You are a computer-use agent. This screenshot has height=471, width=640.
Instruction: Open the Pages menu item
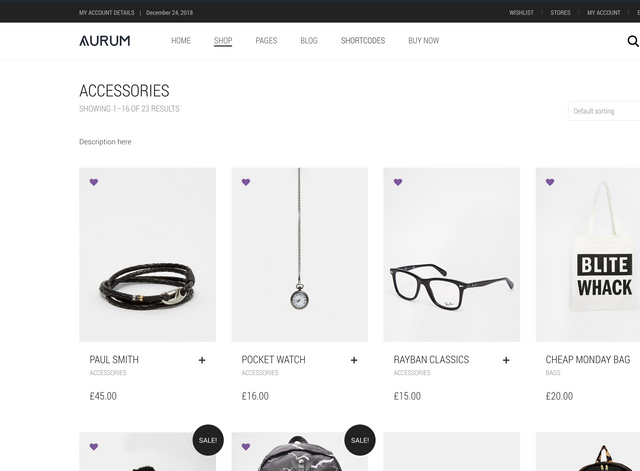click(266, 41)
